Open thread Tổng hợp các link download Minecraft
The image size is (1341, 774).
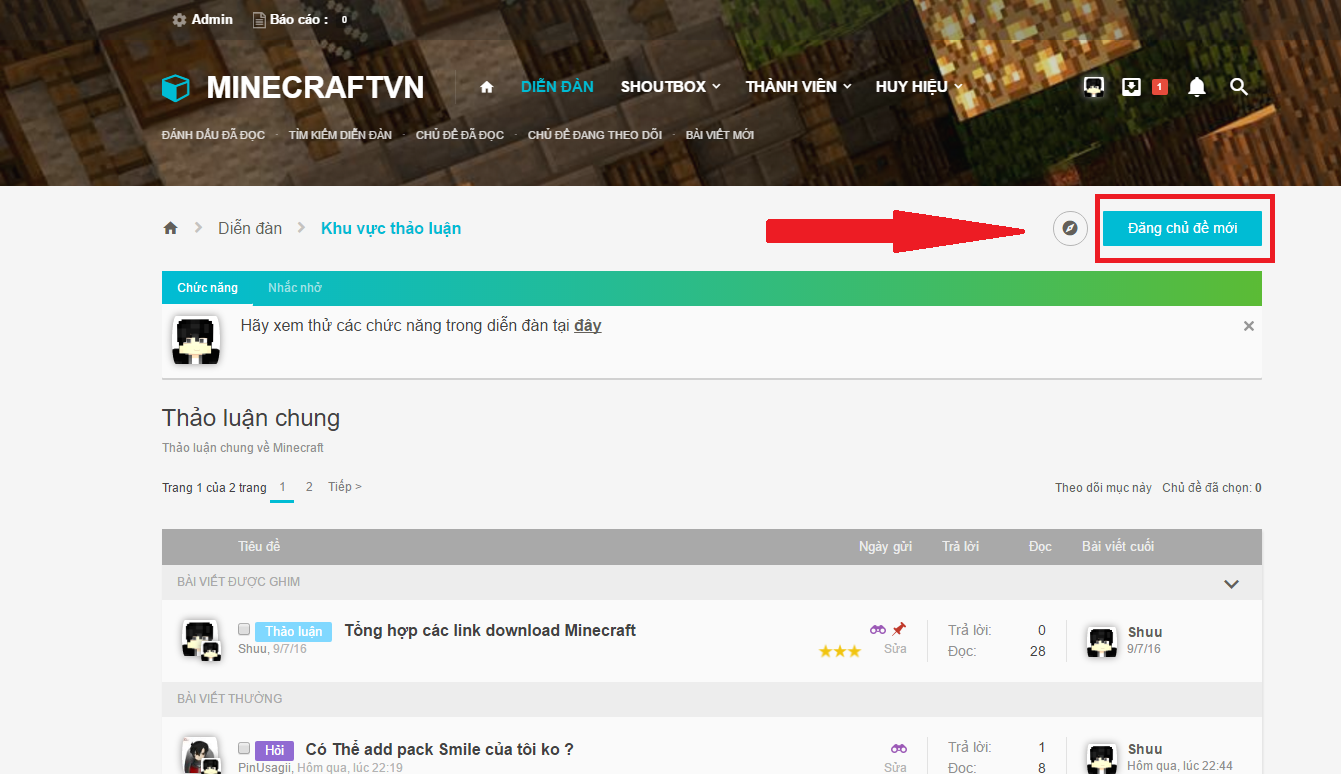[x=490, y=630]
